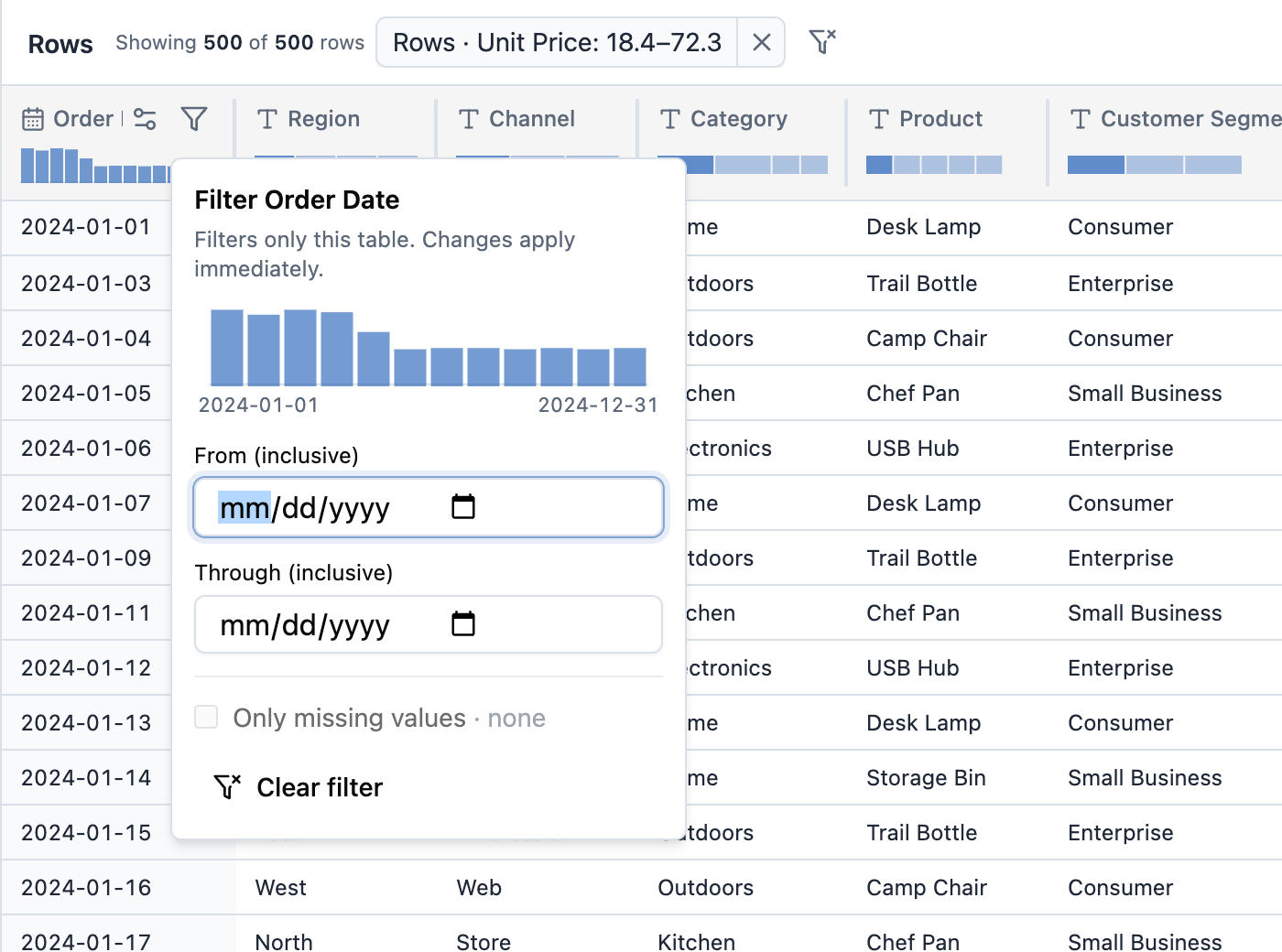Remove the Unit Price filter chip
Image resolution: width=1282 pixels, height=952 pixels.
[x=761, y=42]
